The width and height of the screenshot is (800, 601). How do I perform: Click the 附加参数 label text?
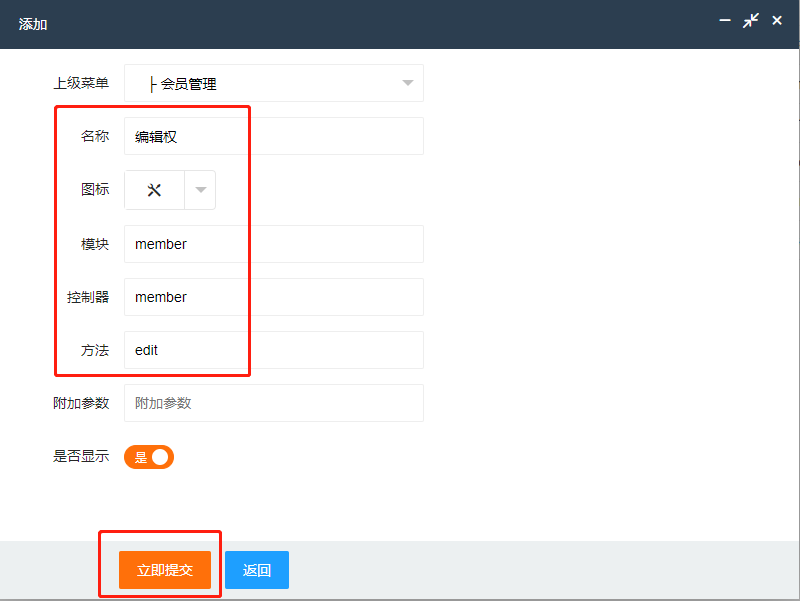pos(80,403)
